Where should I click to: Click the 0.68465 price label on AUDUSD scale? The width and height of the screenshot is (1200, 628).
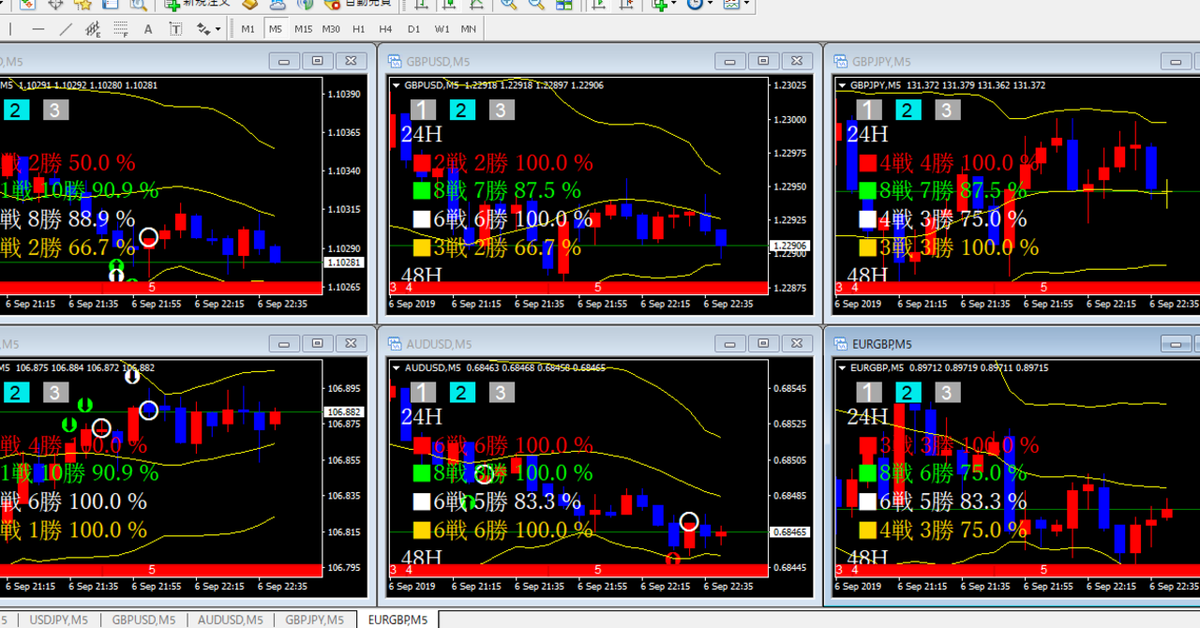[x=790, y=533]
